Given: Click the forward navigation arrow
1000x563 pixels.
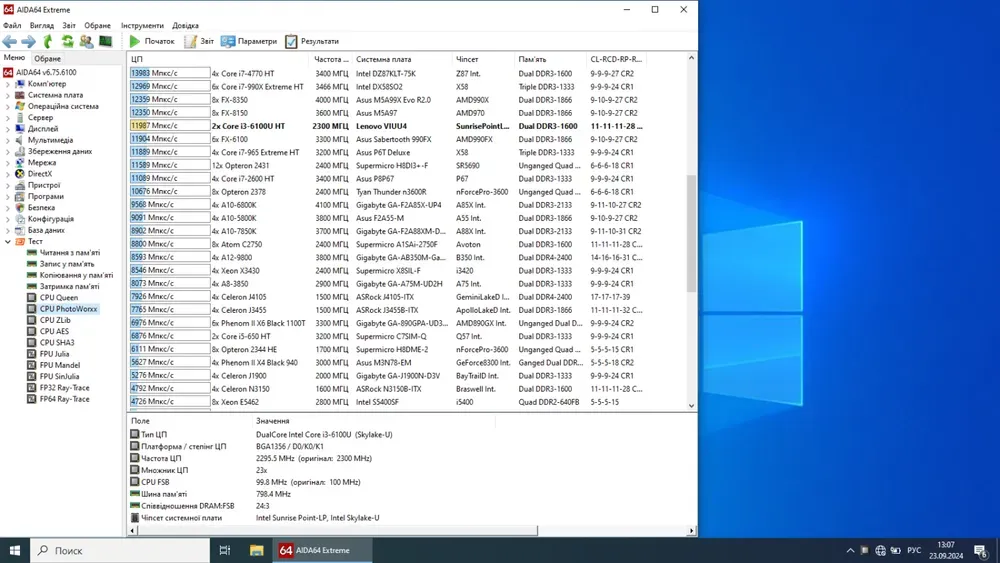Looking at the screenshot, I should [x=28, y=41].
